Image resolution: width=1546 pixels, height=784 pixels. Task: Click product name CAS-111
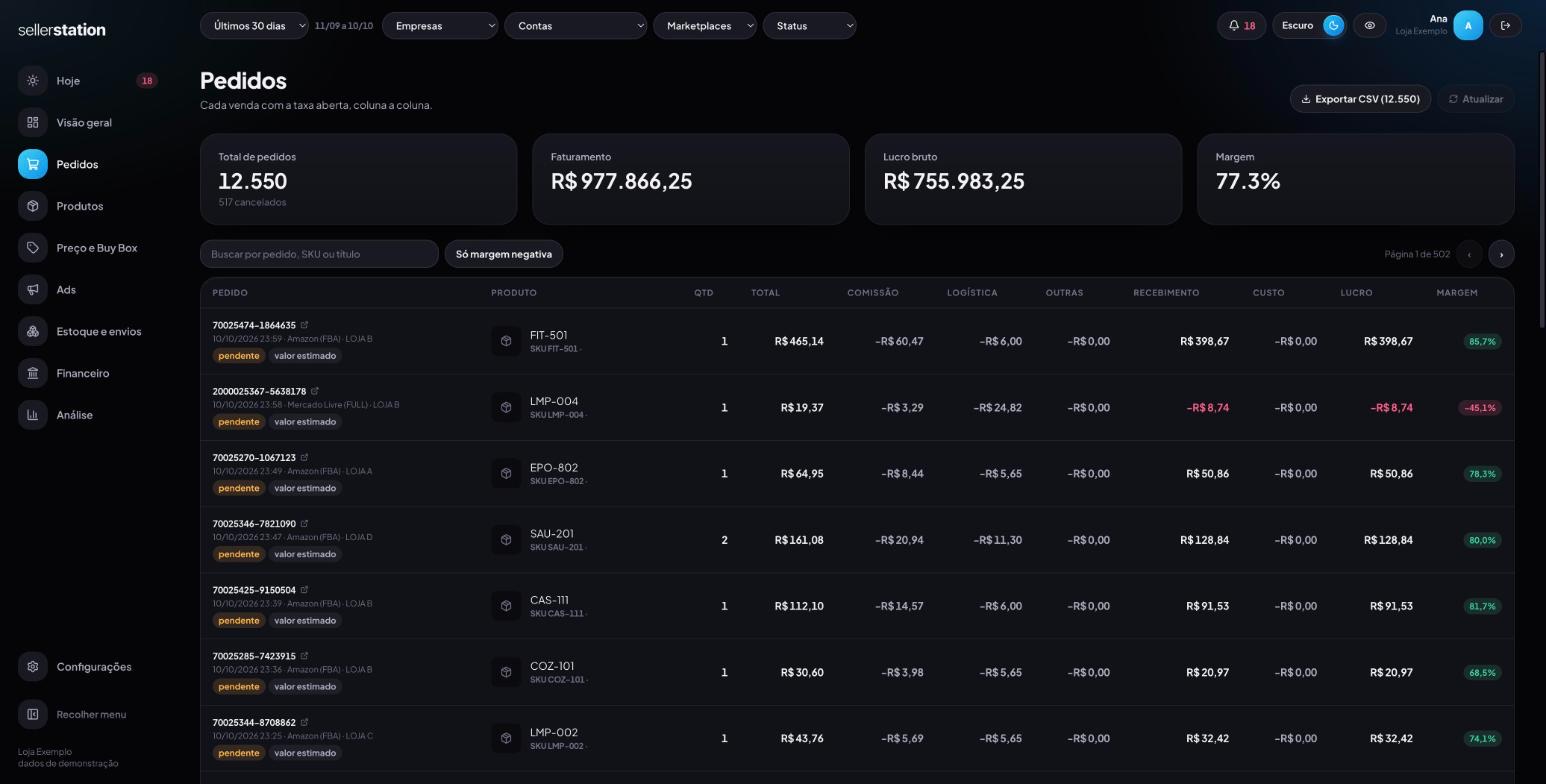[549, 600]
